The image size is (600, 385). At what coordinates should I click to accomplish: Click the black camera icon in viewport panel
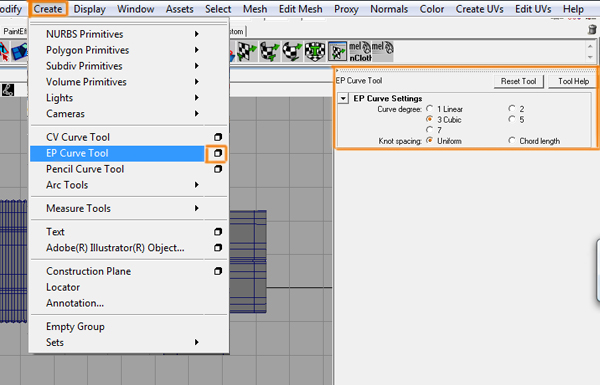tap(8, 90)
